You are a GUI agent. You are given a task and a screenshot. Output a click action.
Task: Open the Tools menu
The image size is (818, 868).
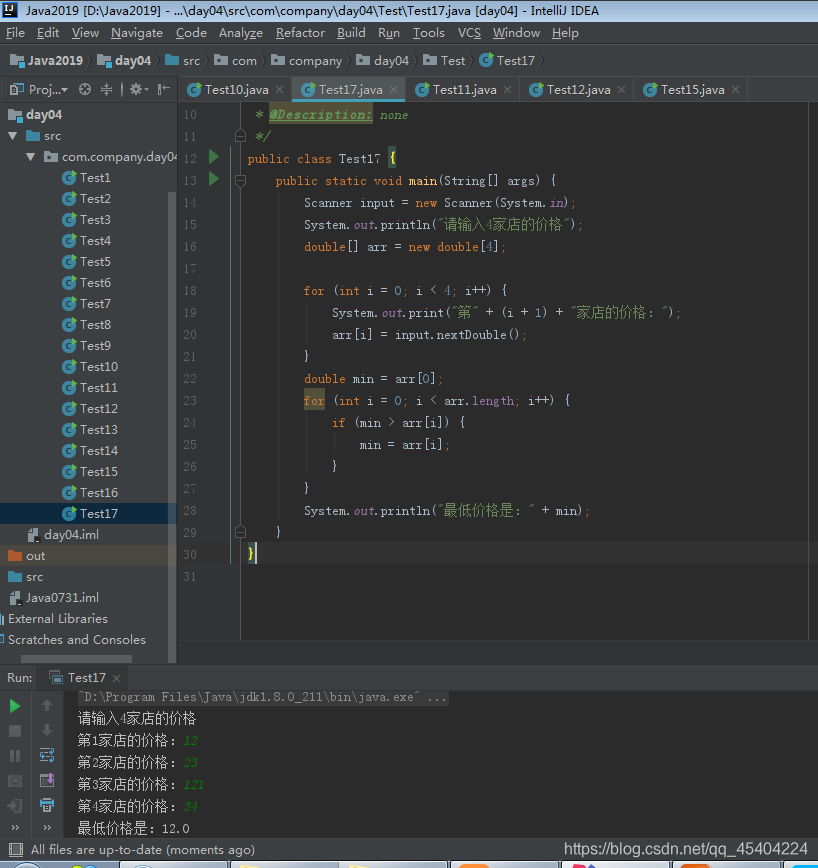pyautogui.click(x=428, y=33)
